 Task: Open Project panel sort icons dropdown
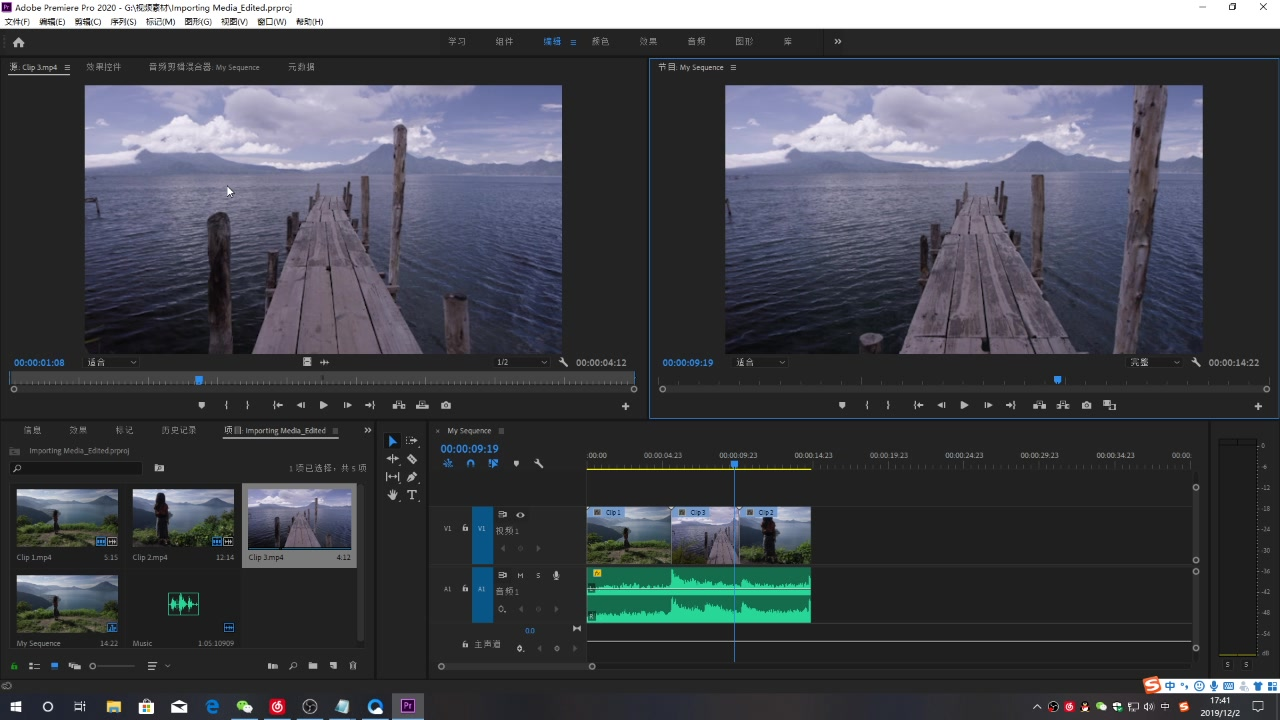(x=158, y=666)
